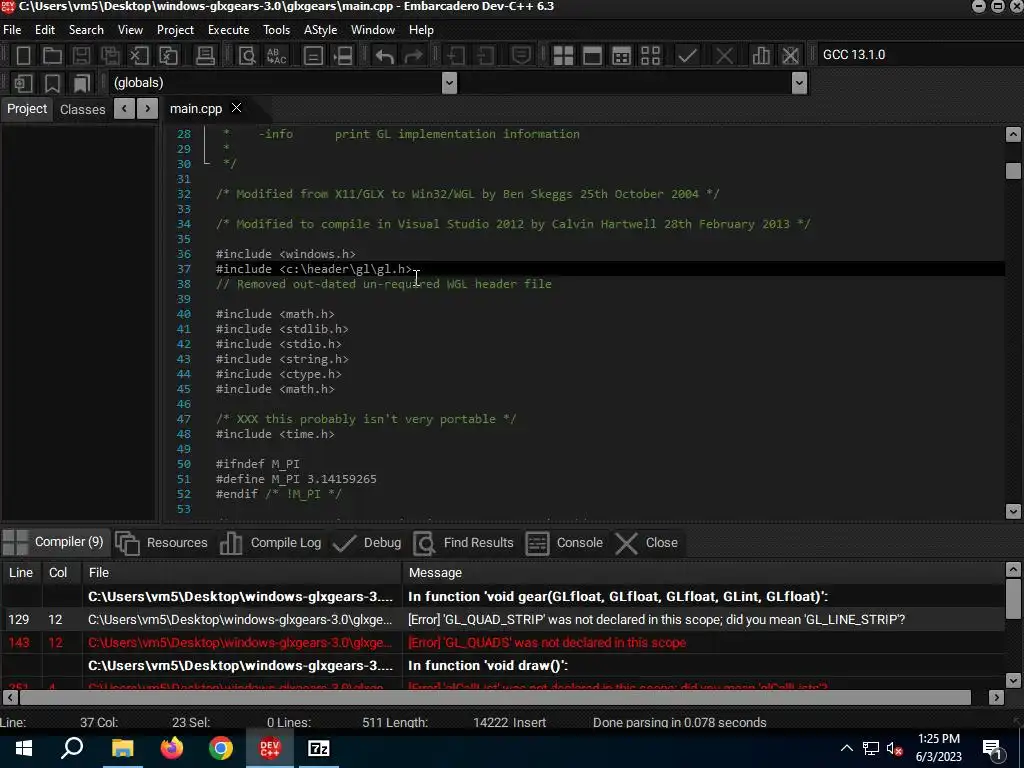Click the Profile analysis chart icon
This screenshot has width=1024, height=768.
coord(761,56)
